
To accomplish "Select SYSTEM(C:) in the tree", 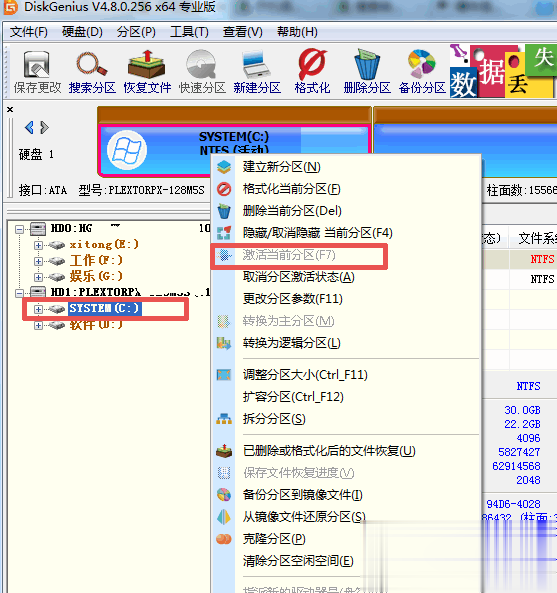I will pos(104,308).
